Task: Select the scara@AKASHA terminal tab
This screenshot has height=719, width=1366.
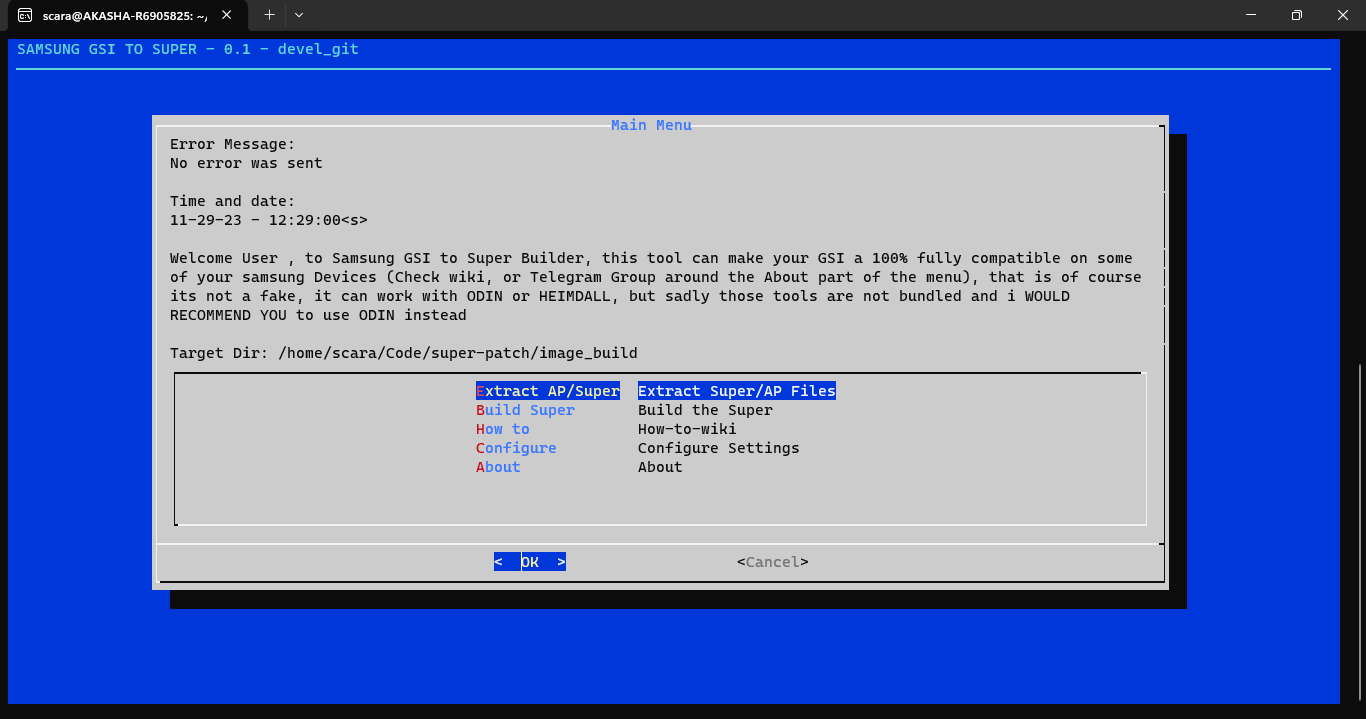Action: (126, 15)
